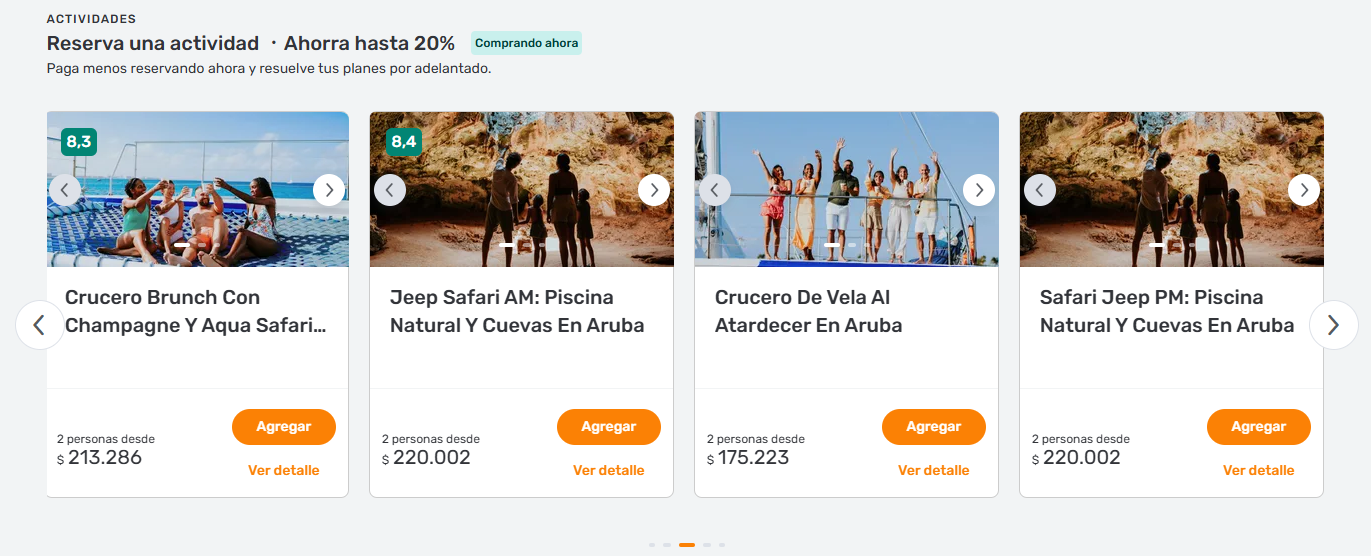Viewport: 1371px width, 556px height.
Task: Go back one image on Crucero De Vela card
Action: coord(715,190)
